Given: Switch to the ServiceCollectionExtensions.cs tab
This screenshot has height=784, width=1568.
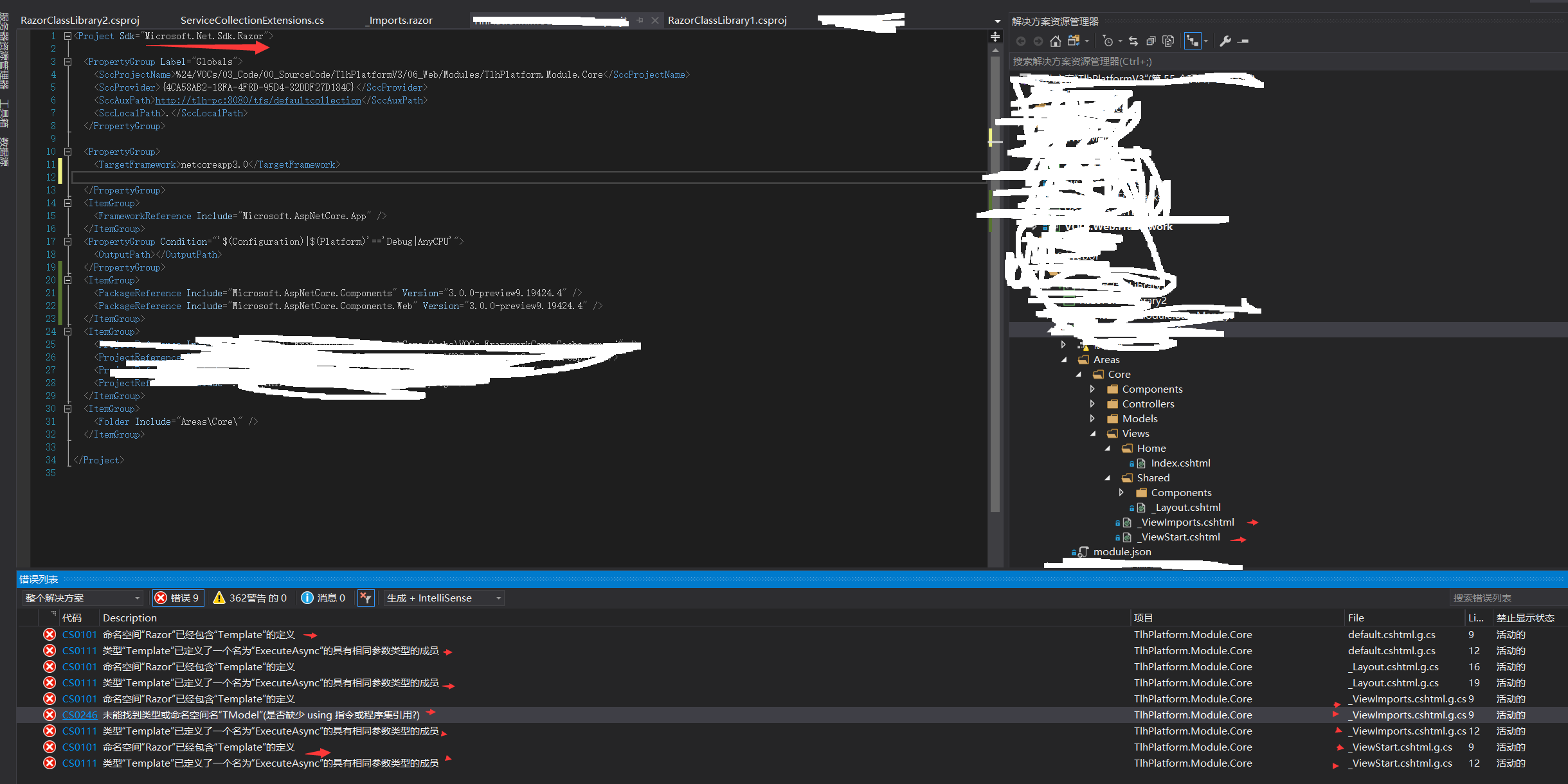Looking at the screenshot, I should click(252, 21).
